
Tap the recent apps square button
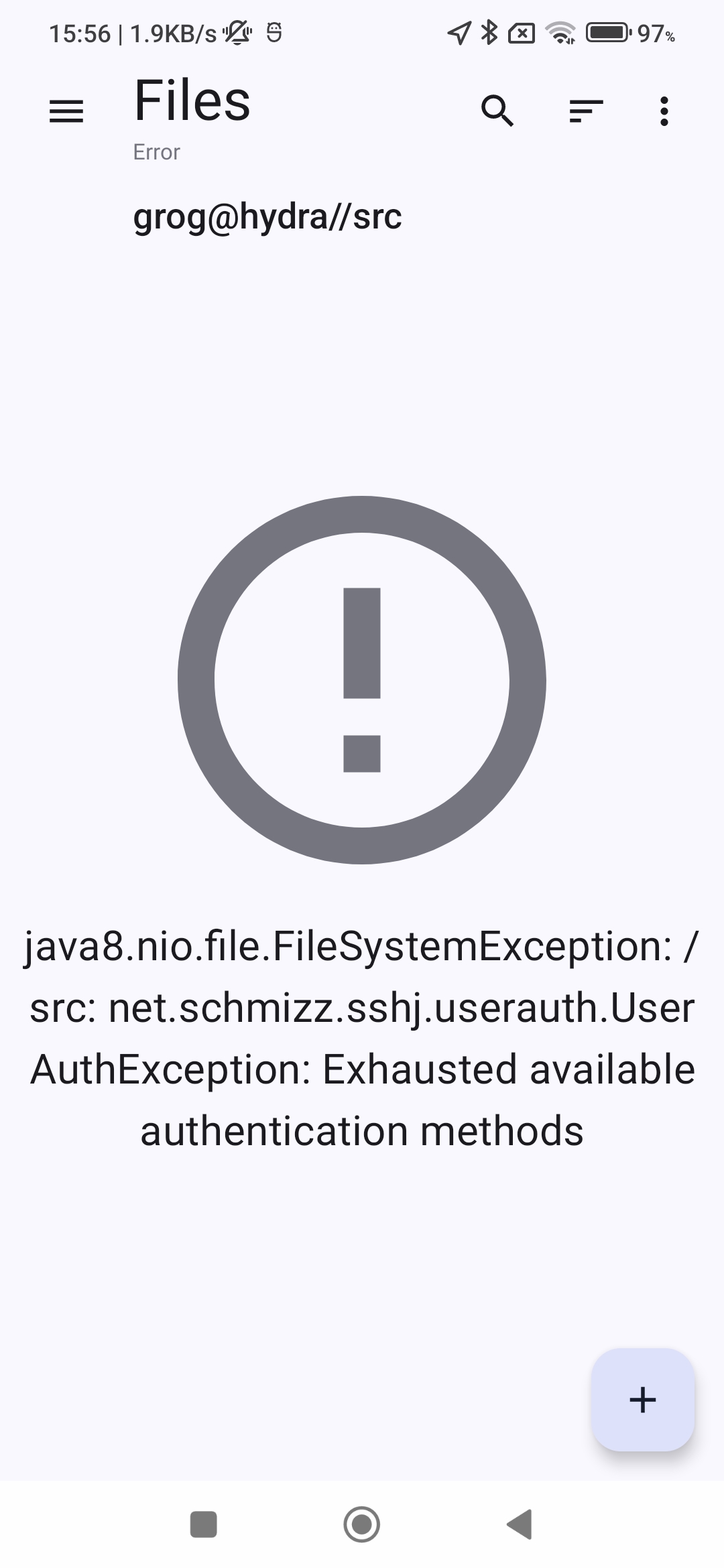(x=204, y=1524)
